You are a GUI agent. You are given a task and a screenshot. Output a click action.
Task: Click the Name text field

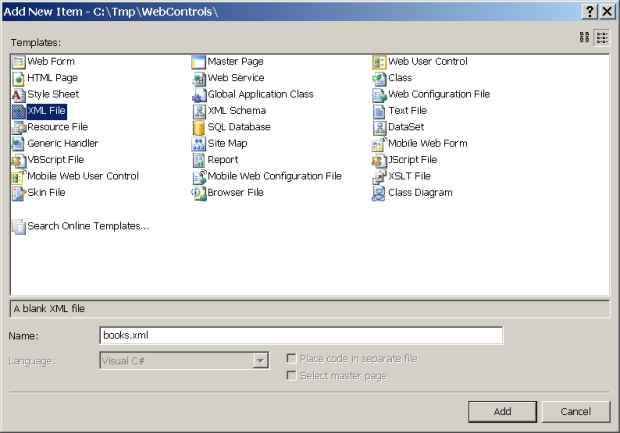pos(300,336)
